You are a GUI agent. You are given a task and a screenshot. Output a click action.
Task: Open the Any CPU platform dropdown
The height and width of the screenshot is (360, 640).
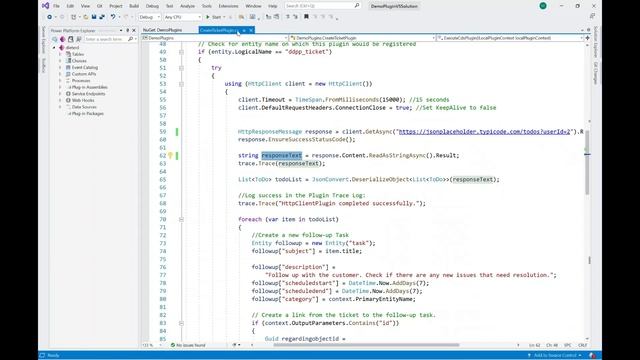[x=182, y=17]
